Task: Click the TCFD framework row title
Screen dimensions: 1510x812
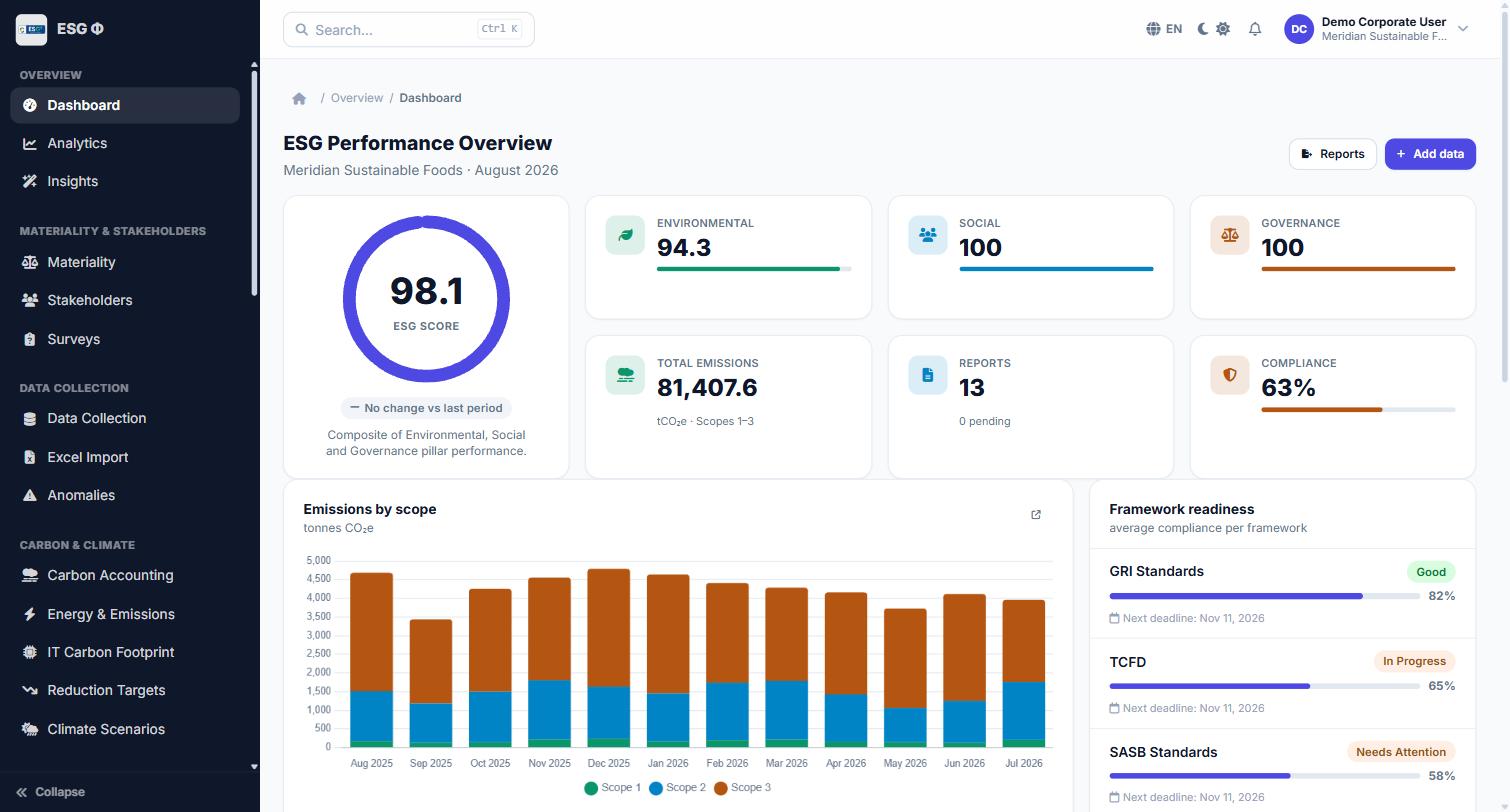Action: 1127,662
